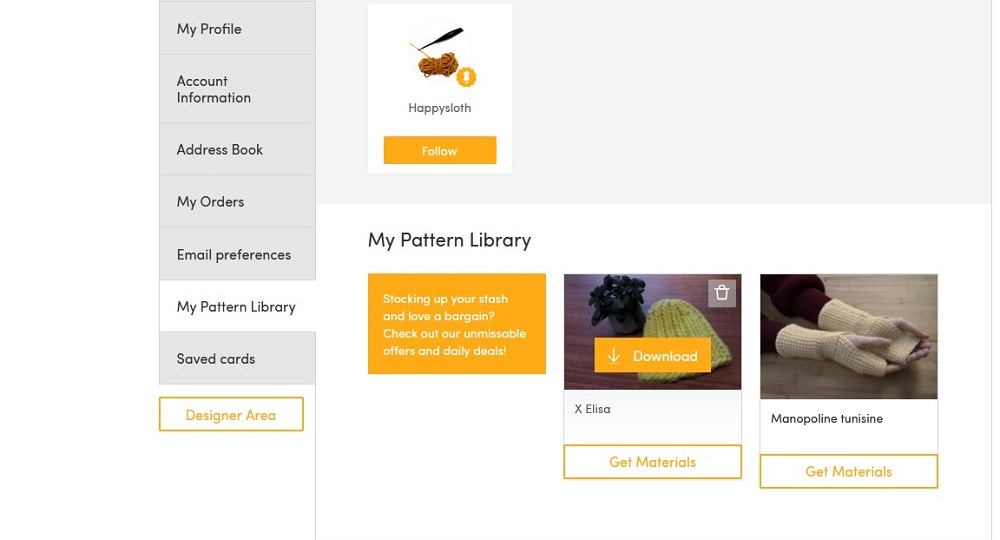
Task: Click the trash icon on X Elisa pattern
Action: tap(722, 293)
